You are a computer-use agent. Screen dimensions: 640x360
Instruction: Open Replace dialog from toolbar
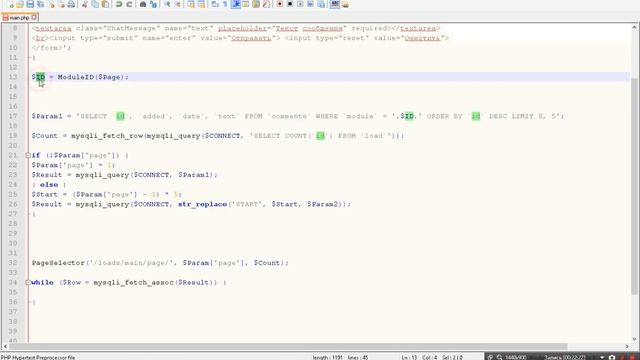(153, 4)
